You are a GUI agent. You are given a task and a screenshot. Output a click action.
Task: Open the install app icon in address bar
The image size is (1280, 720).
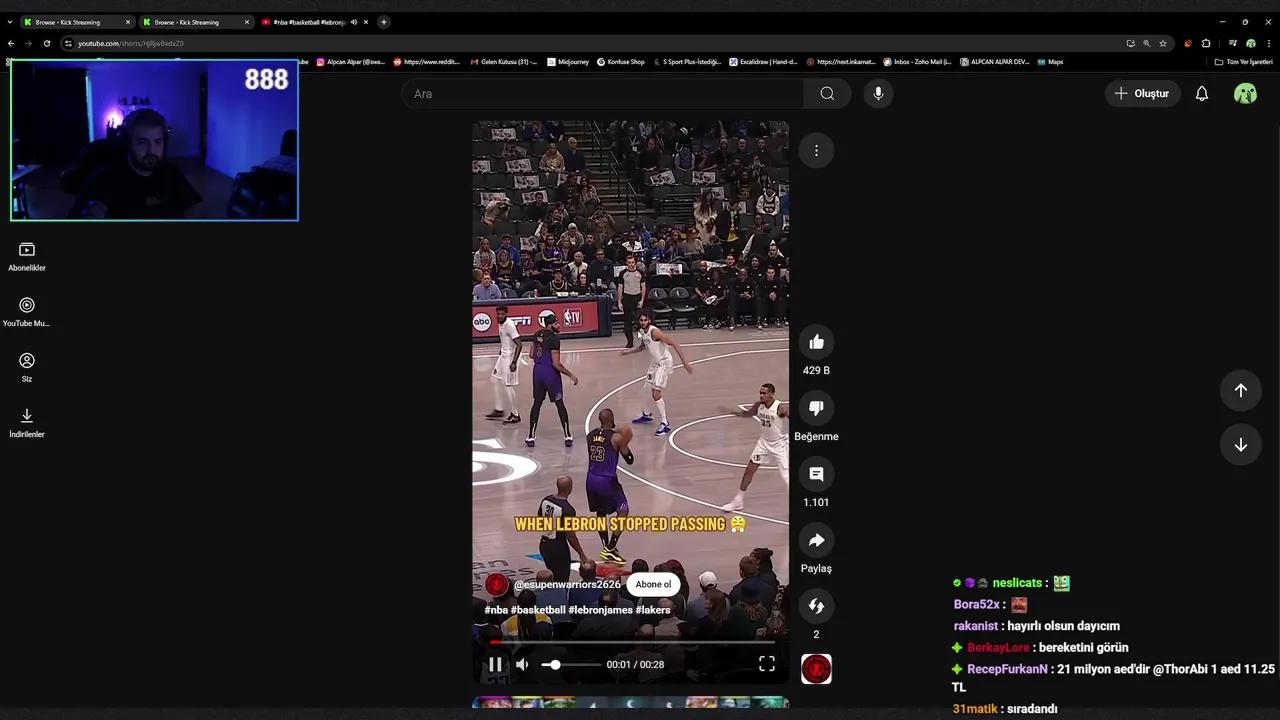(x=1130, y=43)
